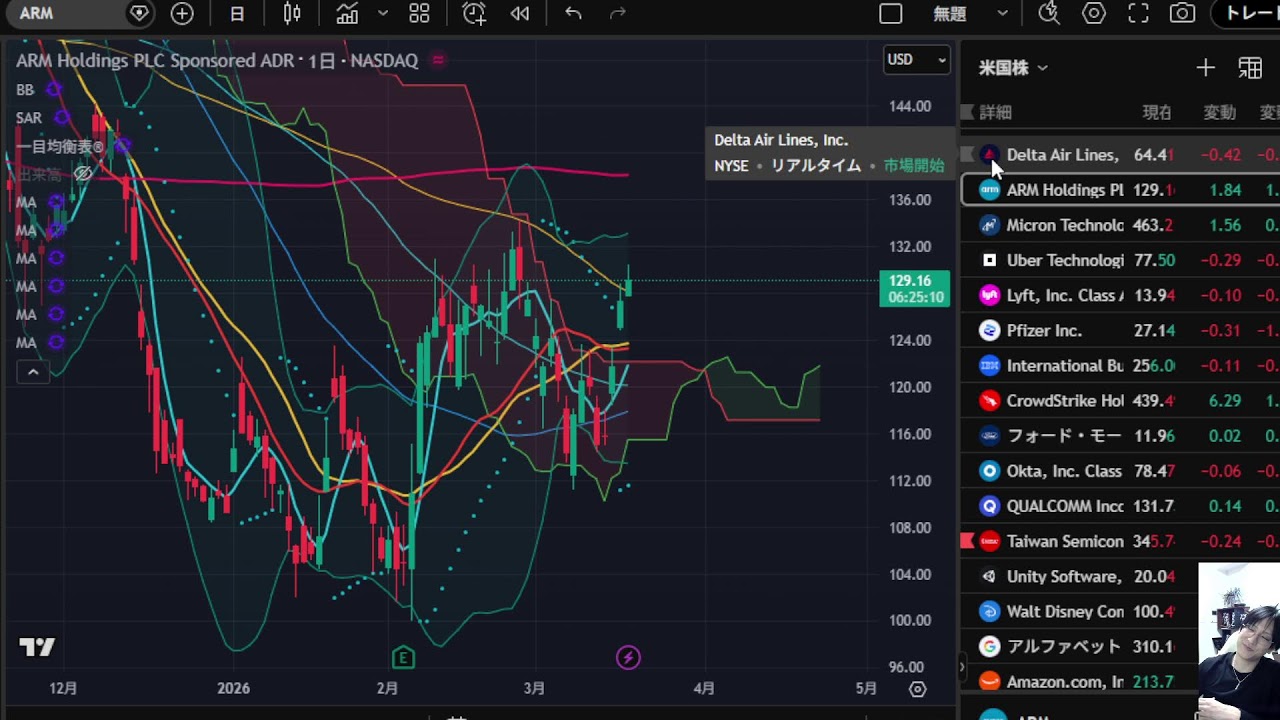Select CrowdStrike Holdings watchlist row
1280x720 pixels.
(1120, 400)
